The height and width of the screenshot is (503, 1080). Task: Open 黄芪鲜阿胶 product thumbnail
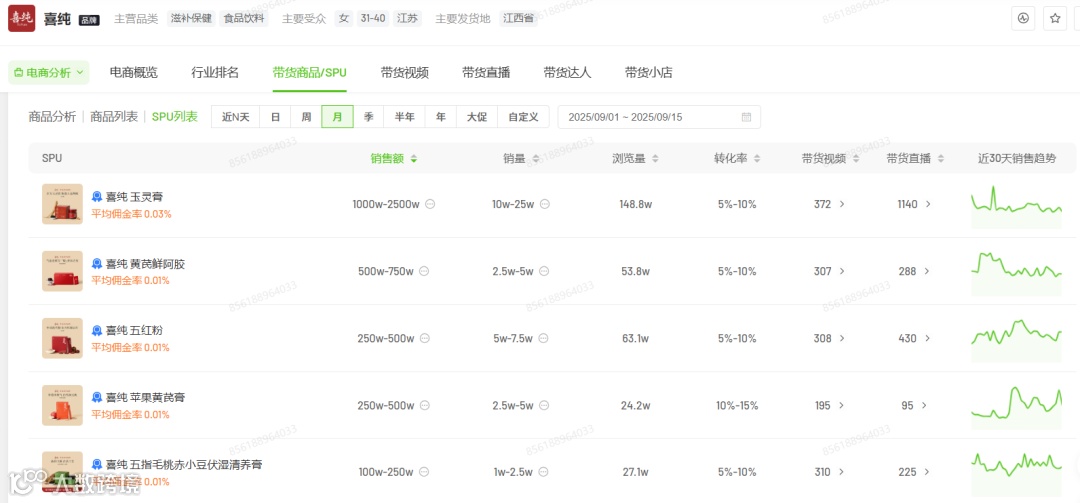tap(62, 271)
